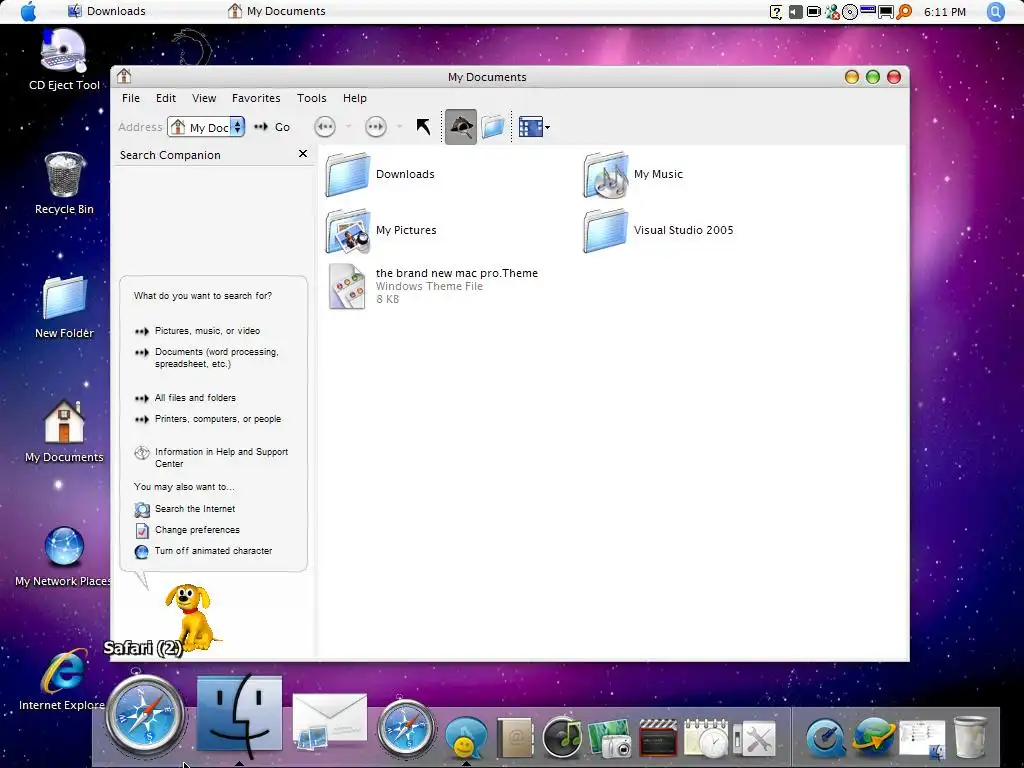The image size is (1024, 768).
Task: Select the Visual Studio 2005 folder
Action: pos(658,231)
